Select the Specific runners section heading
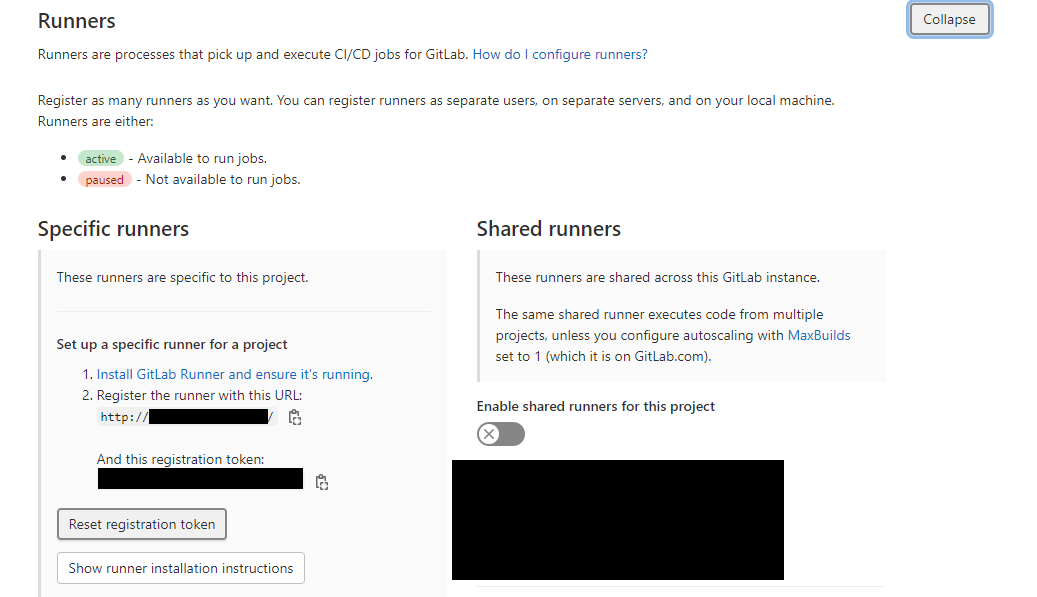 point(112,228)
